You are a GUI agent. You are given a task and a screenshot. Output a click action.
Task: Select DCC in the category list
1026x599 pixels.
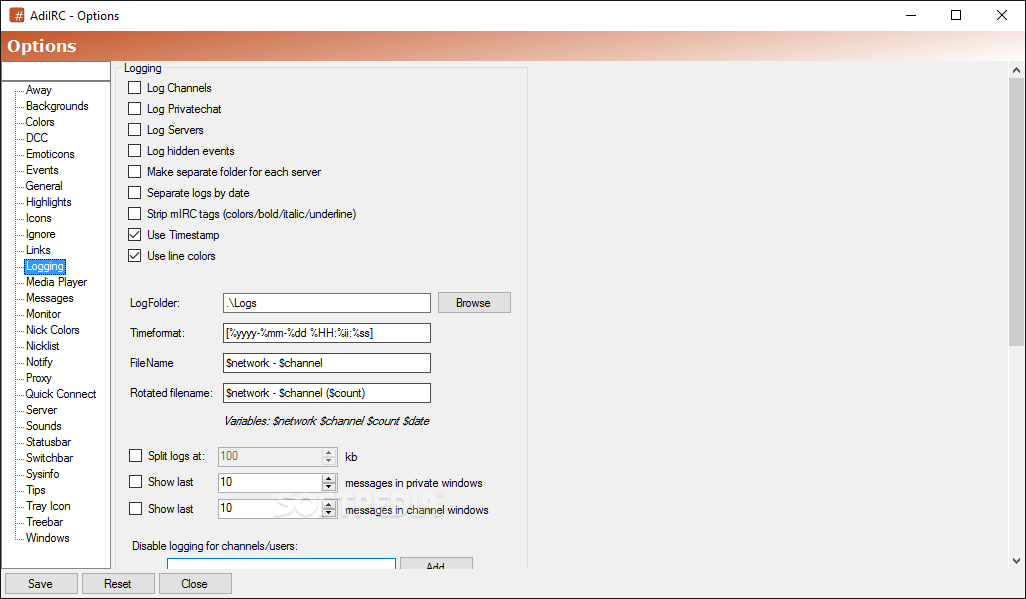(x=37, y=138)
